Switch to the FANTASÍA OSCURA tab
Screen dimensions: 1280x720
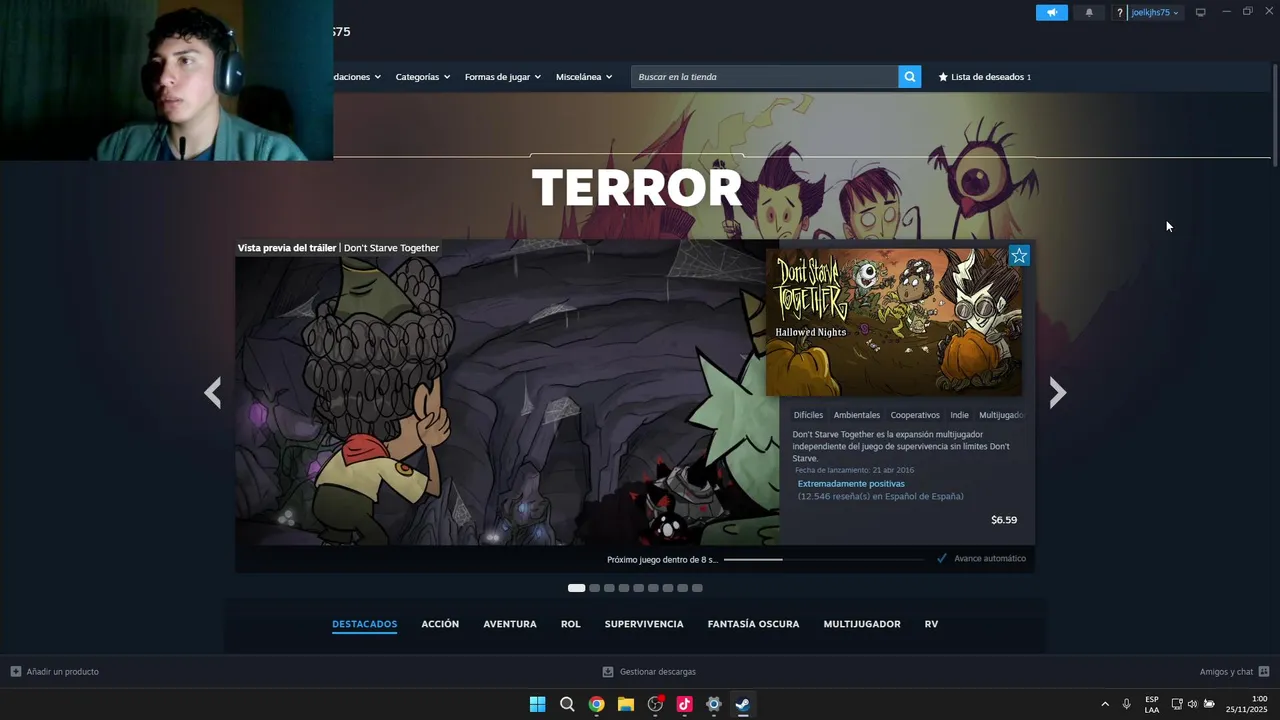(753, 624)
